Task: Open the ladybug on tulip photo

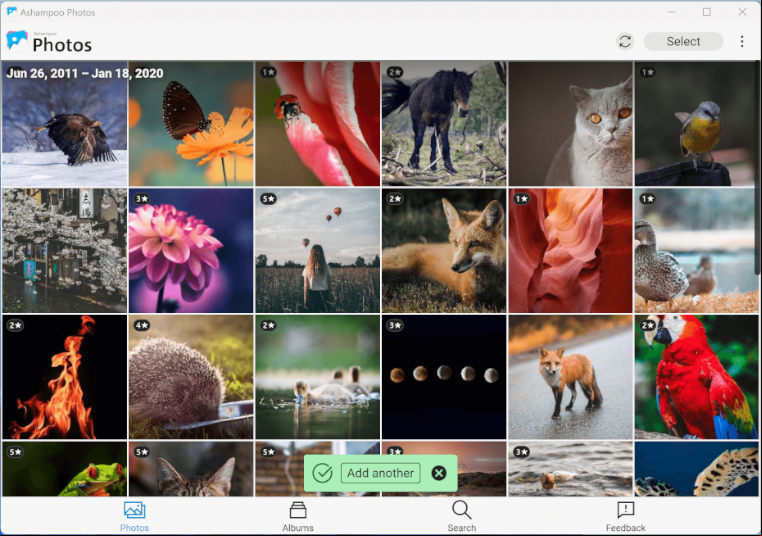Action: (318, 124)
